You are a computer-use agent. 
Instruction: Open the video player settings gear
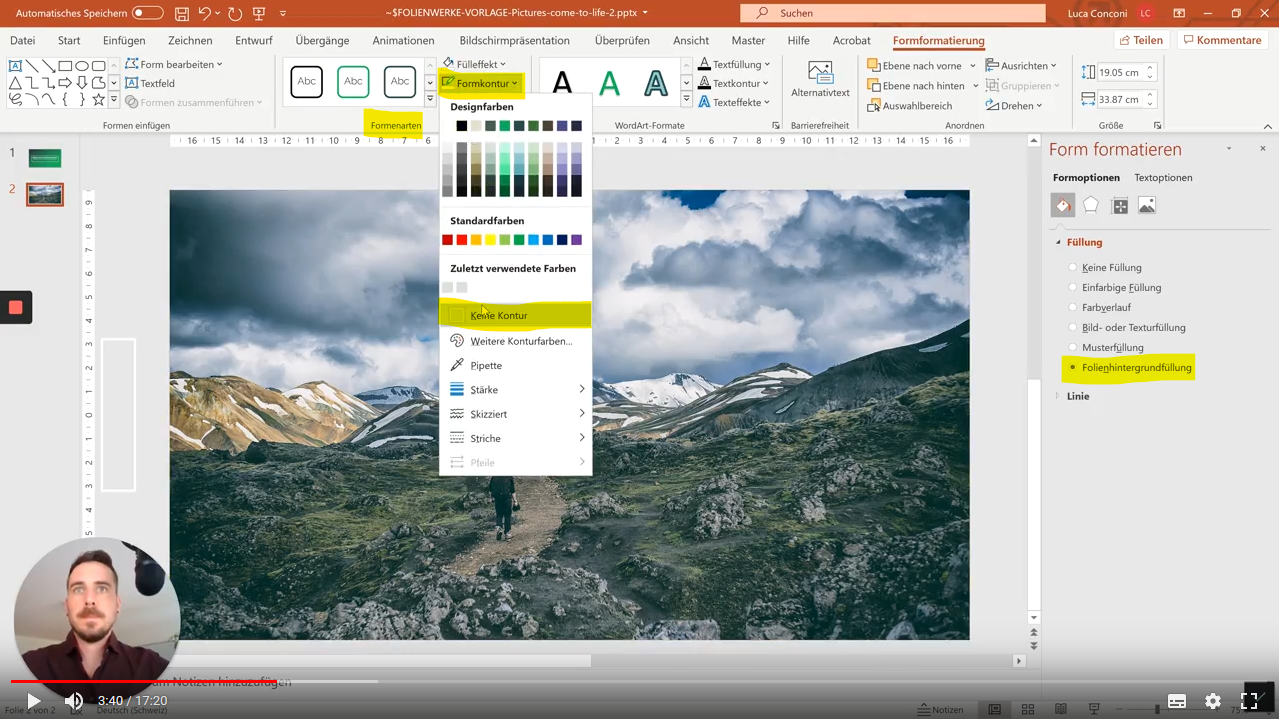click(1213, 701)
